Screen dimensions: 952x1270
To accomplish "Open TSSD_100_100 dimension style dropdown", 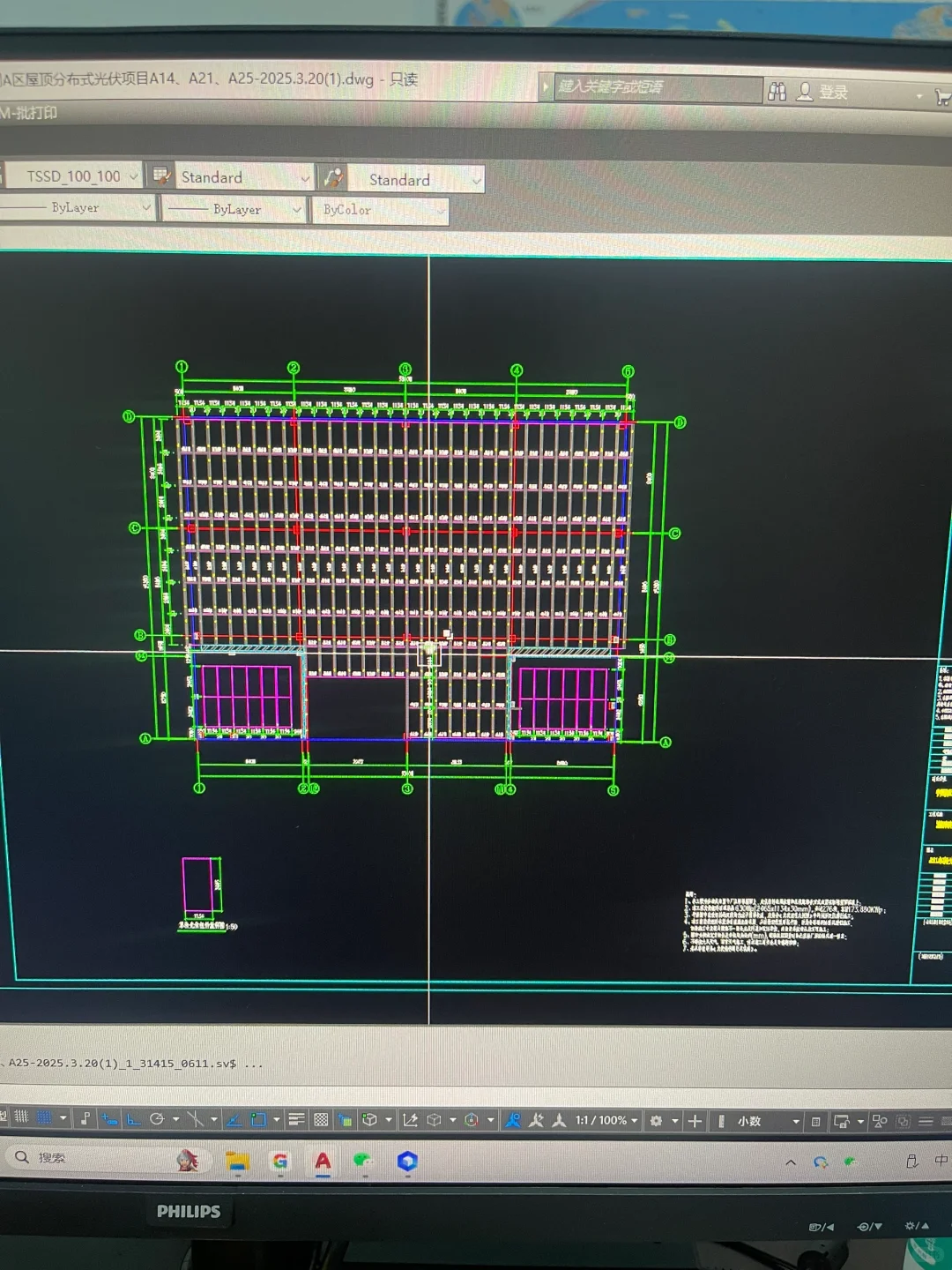I will click(x=74, y=176).
